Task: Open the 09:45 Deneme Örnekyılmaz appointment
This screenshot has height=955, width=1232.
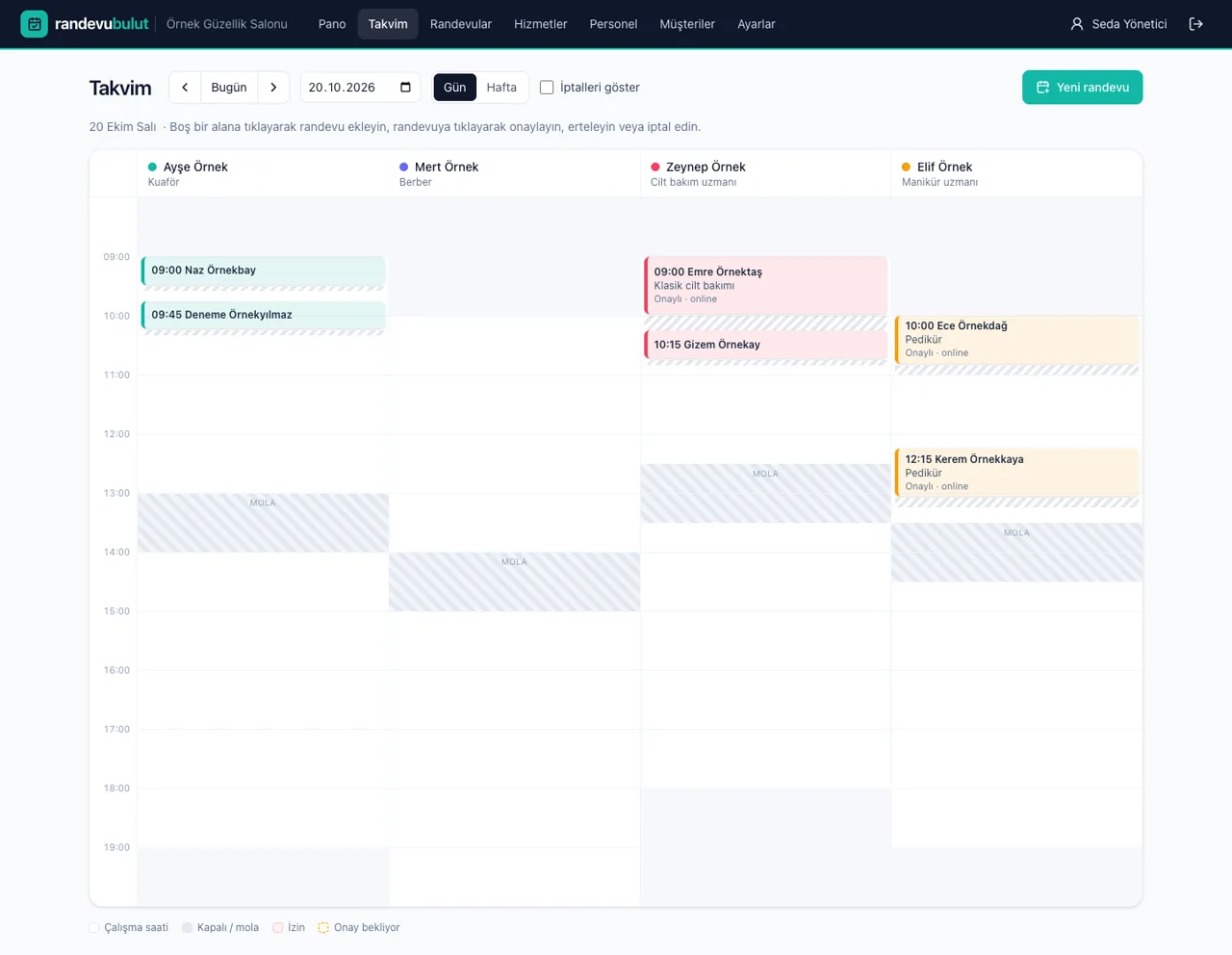Action: pos(264,317)
